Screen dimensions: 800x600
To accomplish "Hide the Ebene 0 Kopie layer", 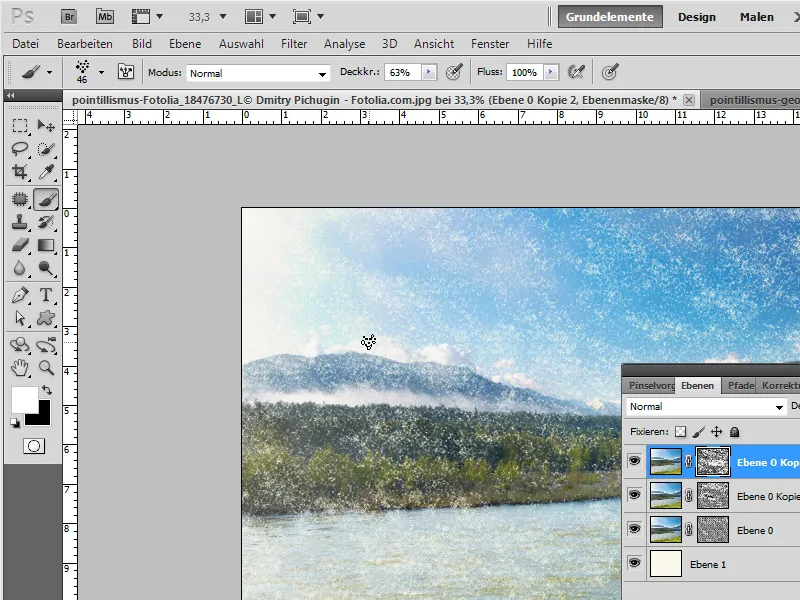I will (634, 495).
